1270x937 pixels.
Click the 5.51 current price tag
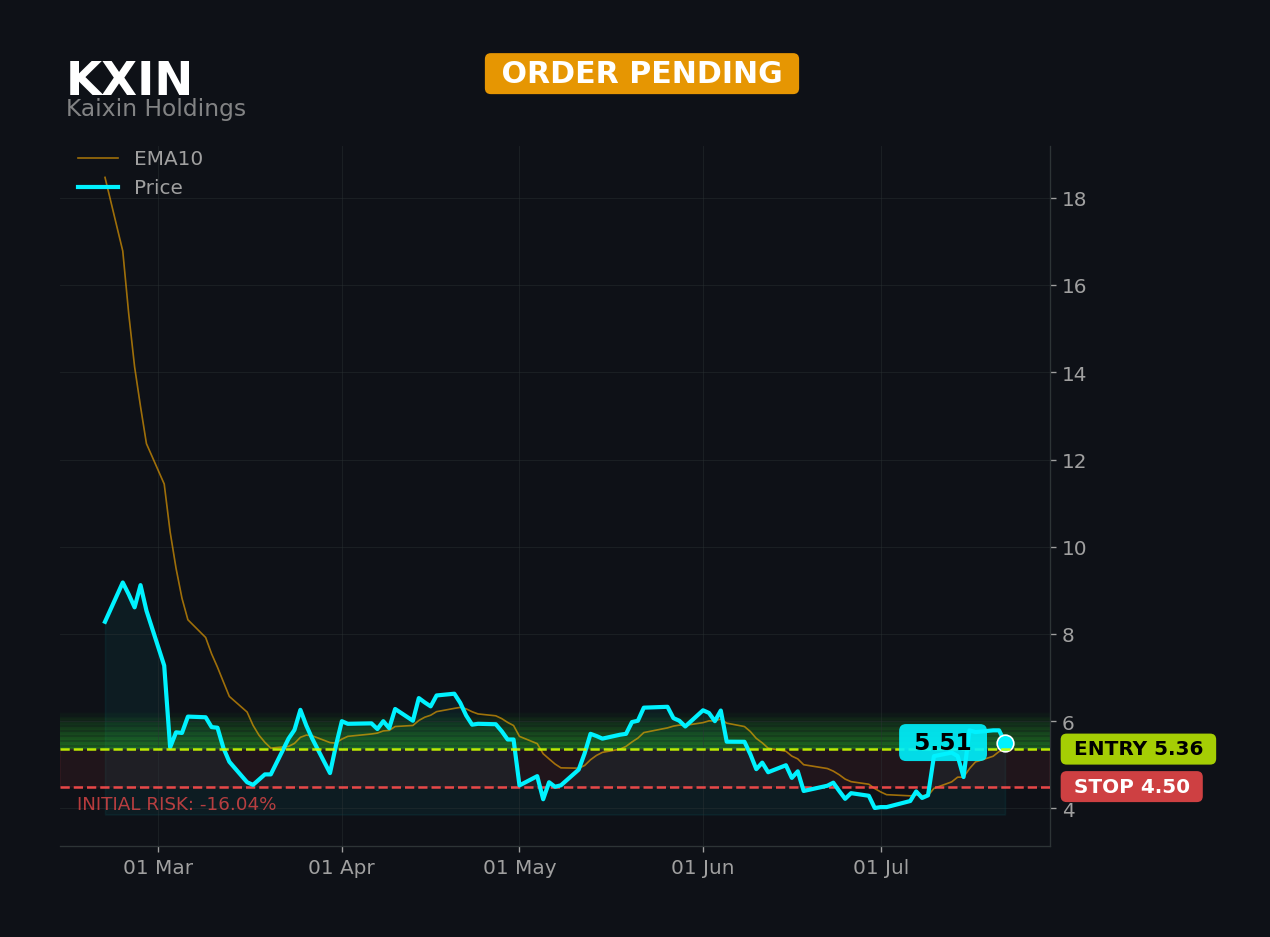[943, 743]
